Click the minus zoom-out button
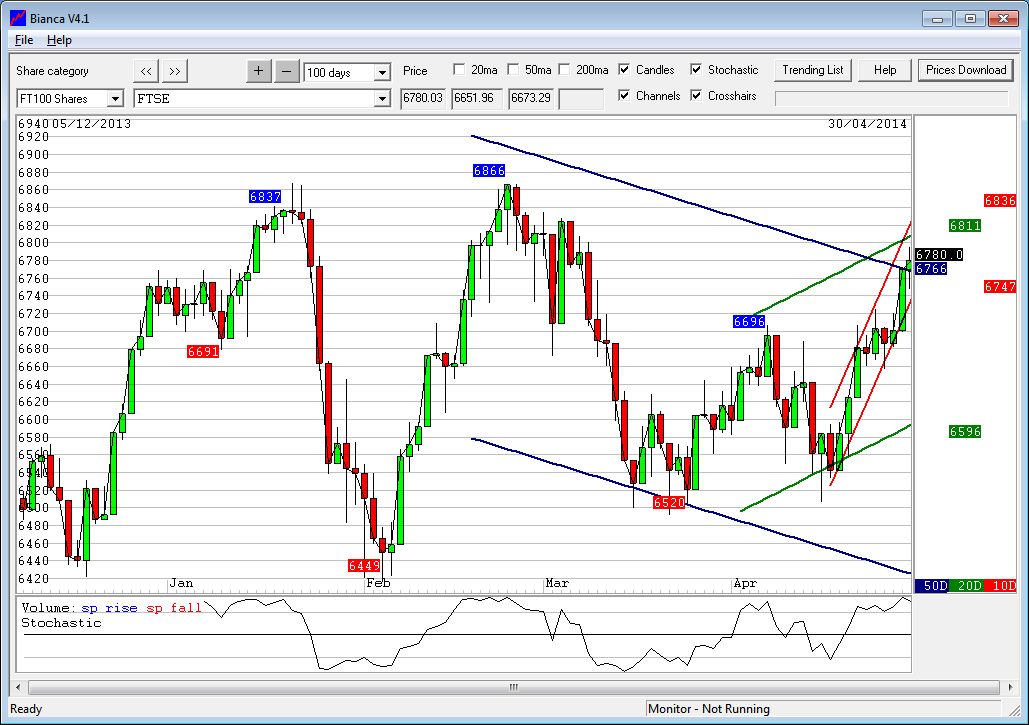Image resolution: width=1029 pixels, height=725 pixels. point(286,70)
